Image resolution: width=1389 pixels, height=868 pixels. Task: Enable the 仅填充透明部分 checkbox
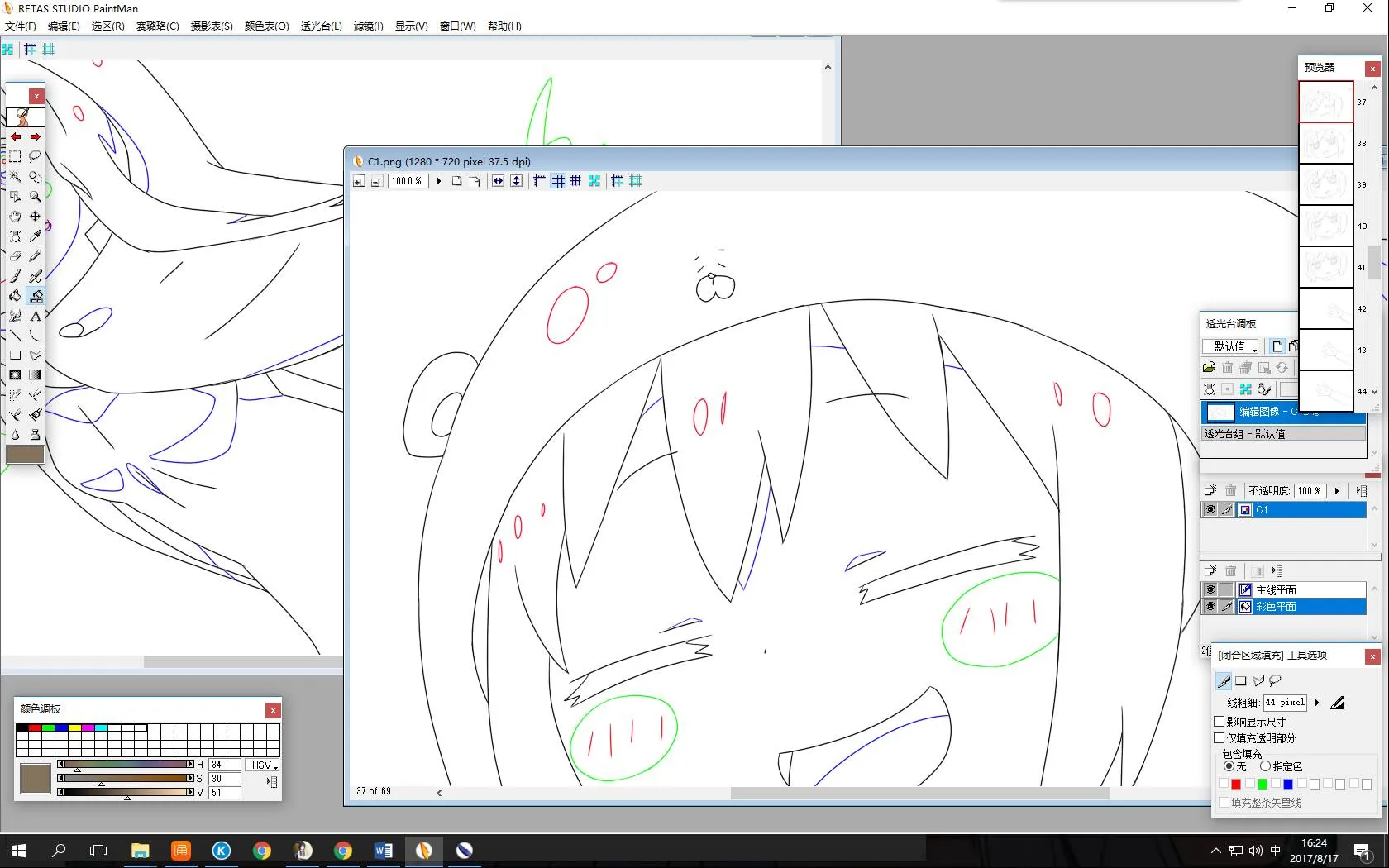click(x=1219, y=738)
